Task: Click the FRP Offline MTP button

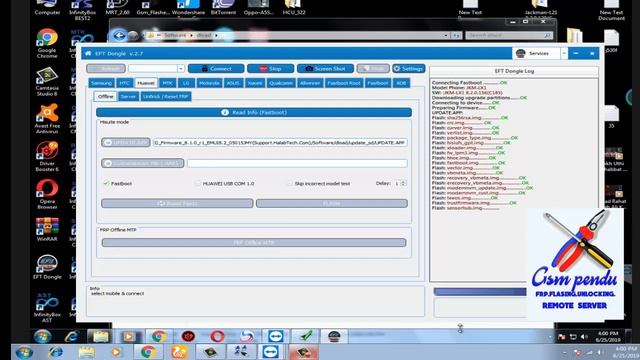Action: (254, 242)
